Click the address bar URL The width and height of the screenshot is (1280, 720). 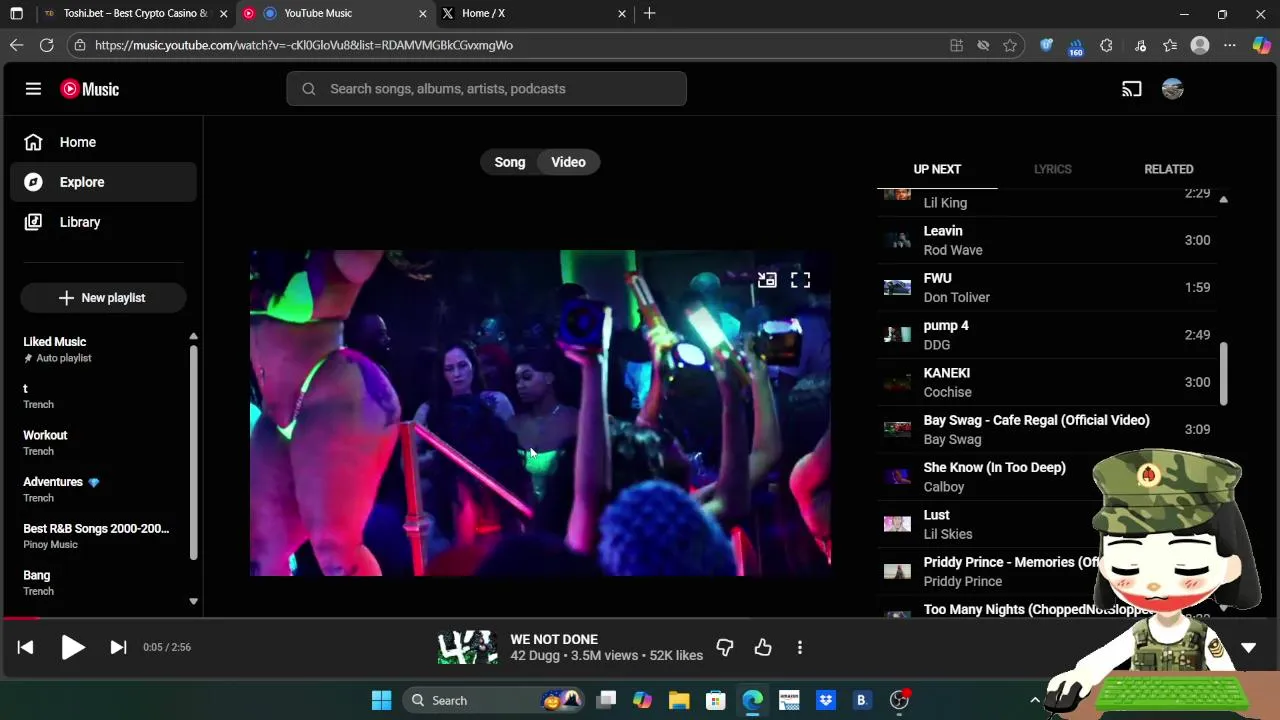point(304,45)
